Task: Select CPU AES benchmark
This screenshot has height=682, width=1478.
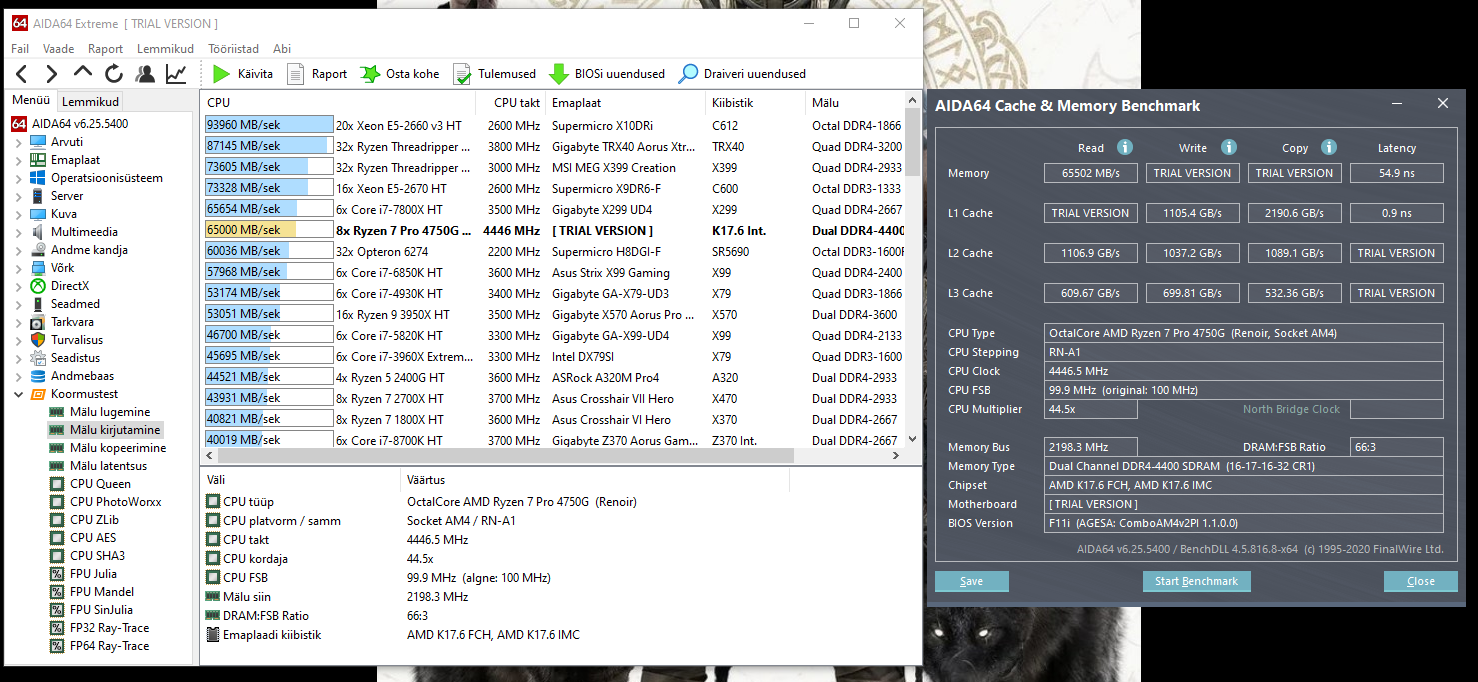Action: (92, 538)
